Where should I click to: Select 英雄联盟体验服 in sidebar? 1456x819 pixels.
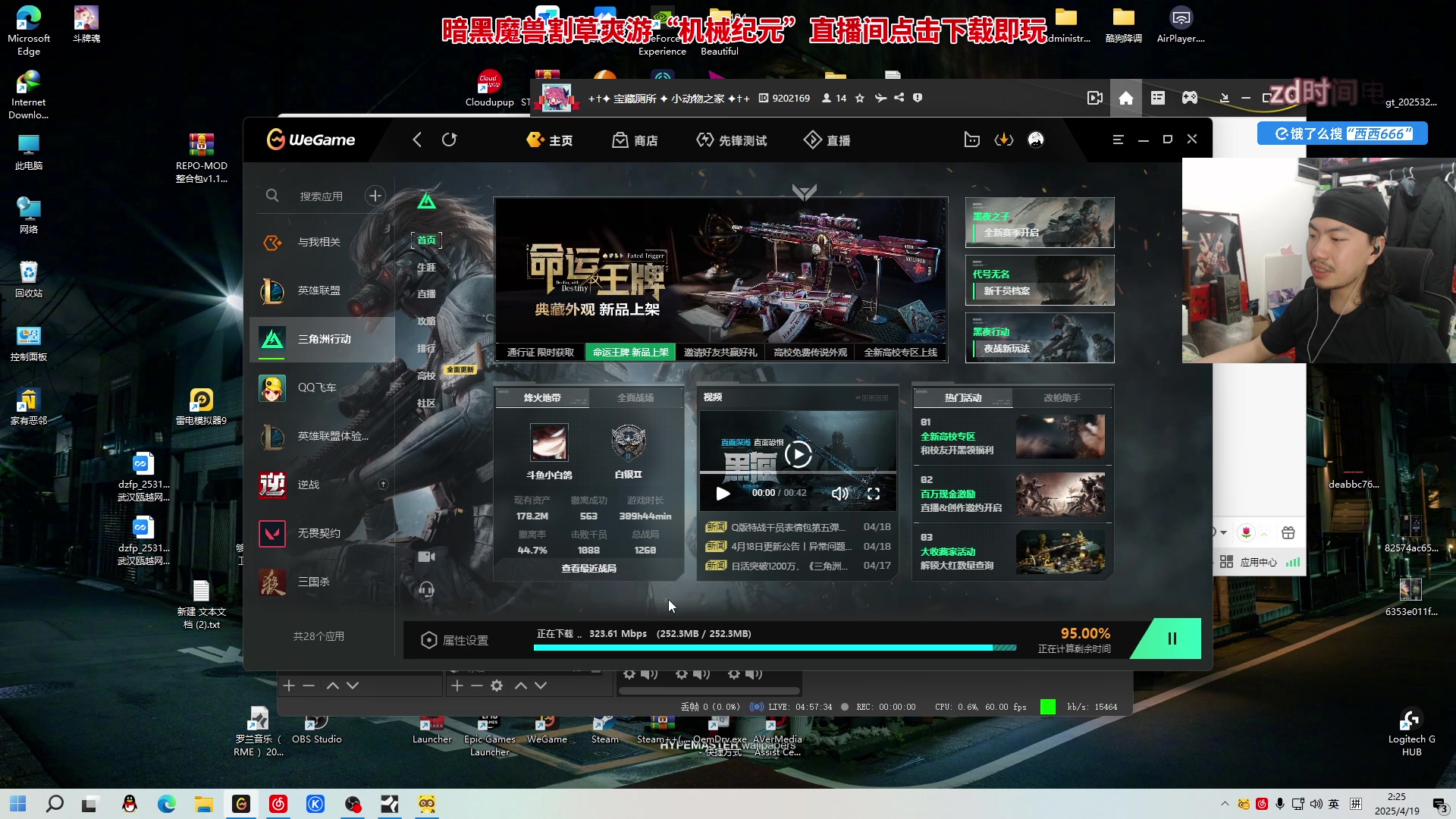[322, 436]
